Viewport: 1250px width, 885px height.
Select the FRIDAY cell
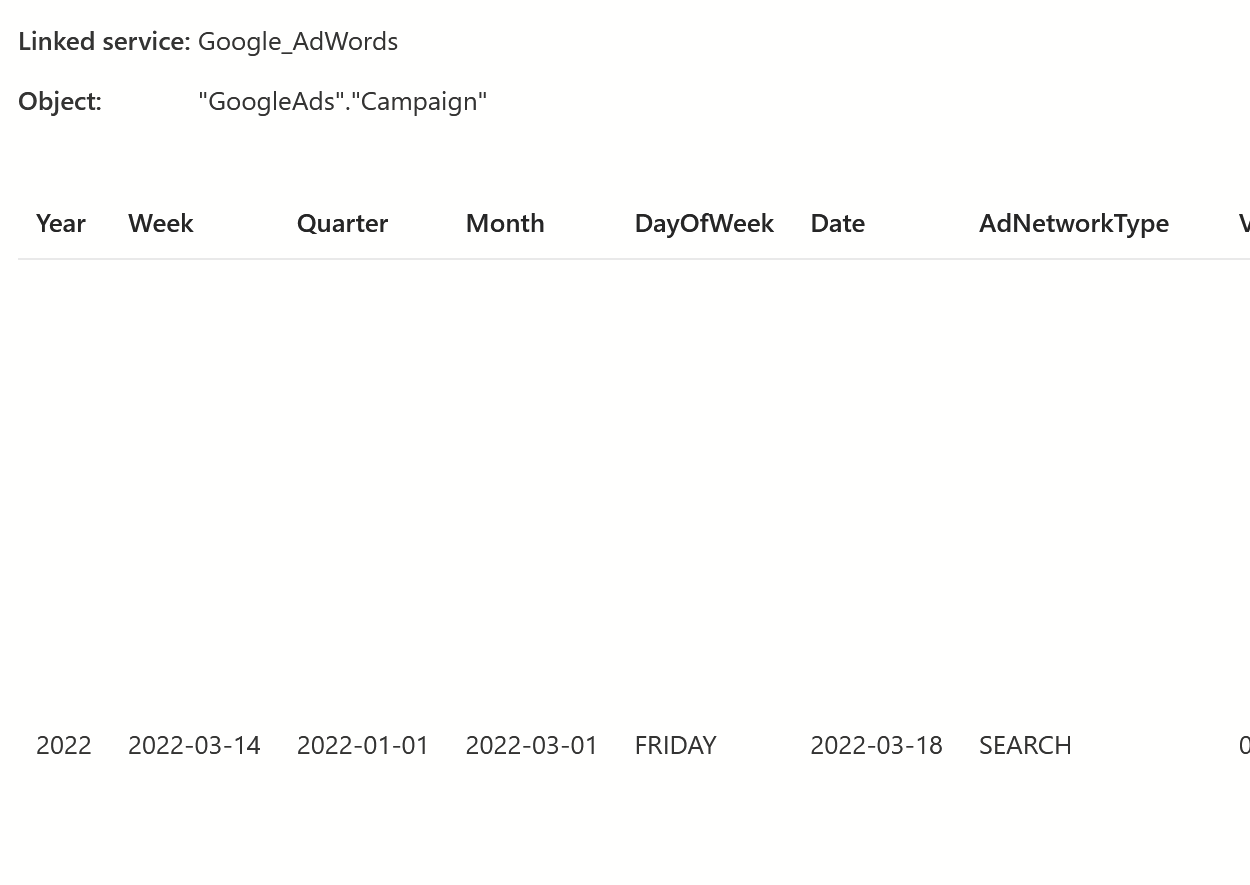click(x=675, y=745)
